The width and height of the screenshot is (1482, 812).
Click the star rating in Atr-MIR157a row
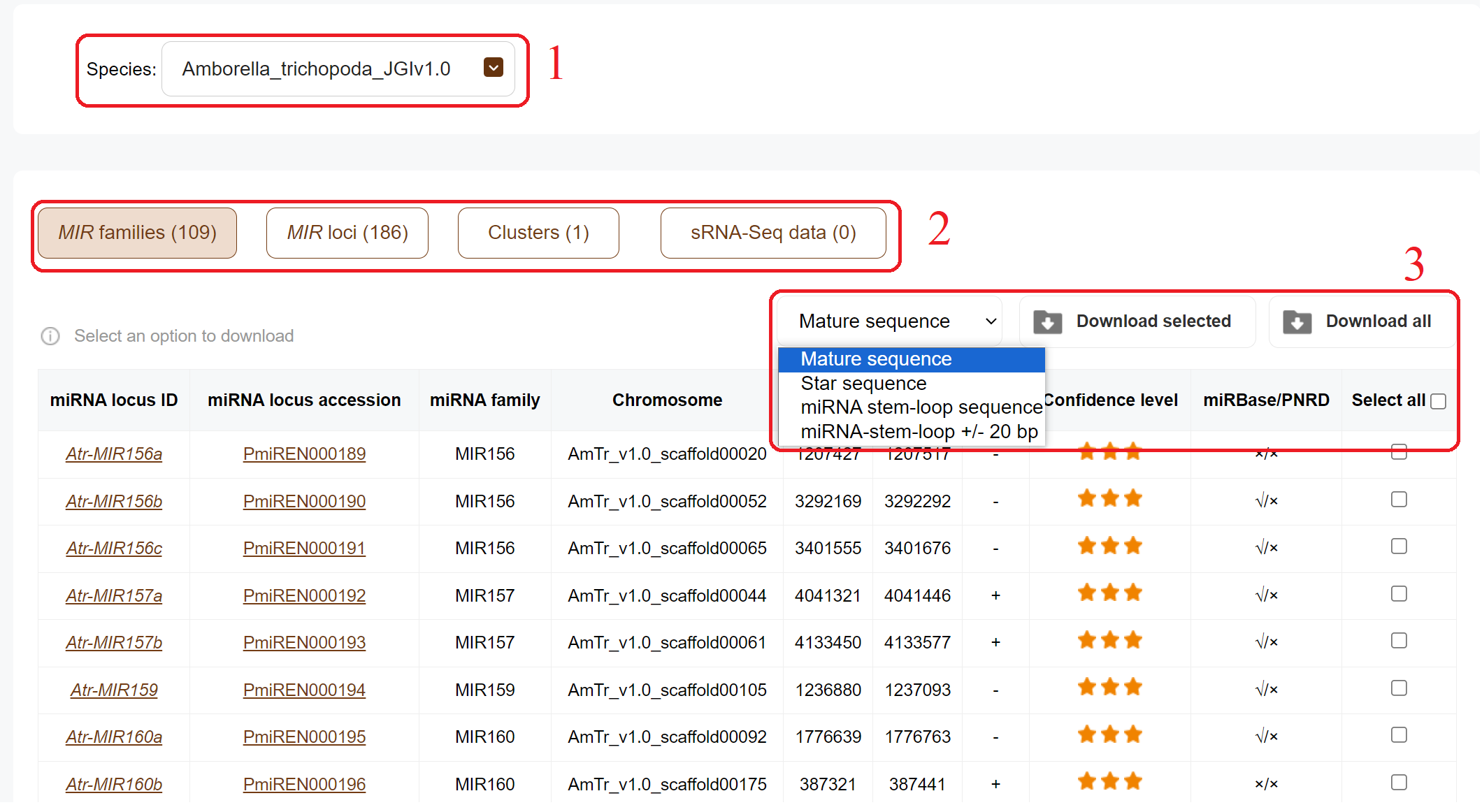pyautogui.click(x=1109, y=593)
